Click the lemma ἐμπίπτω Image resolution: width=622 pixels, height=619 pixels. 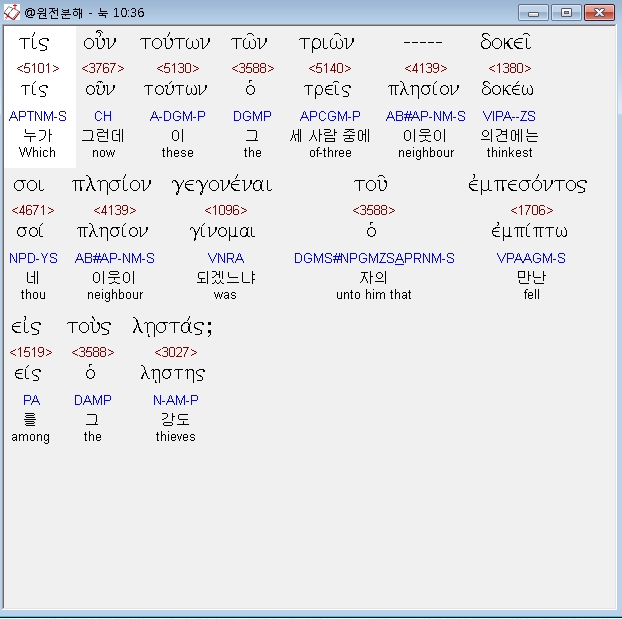pyautogui.click(x=529, y=231)
